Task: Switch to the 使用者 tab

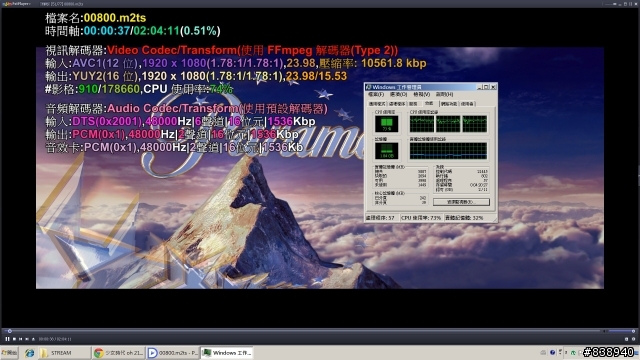Action: 467,104
